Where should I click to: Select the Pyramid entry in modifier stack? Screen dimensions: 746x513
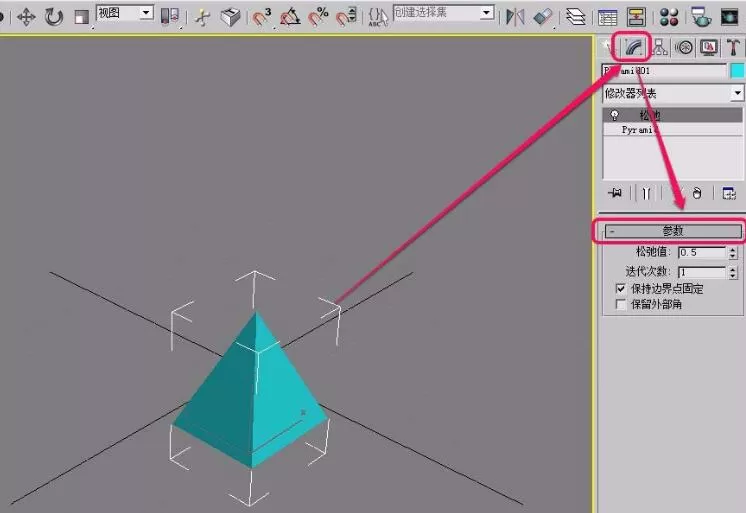click(673, 129)
